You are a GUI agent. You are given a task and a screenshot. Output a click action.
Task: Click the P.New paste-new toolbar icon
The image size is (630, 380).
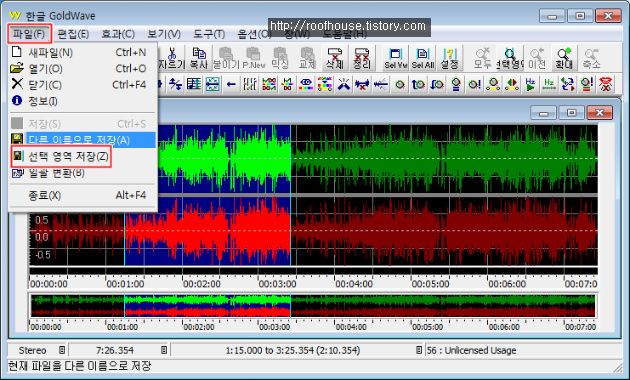(254, 58)
